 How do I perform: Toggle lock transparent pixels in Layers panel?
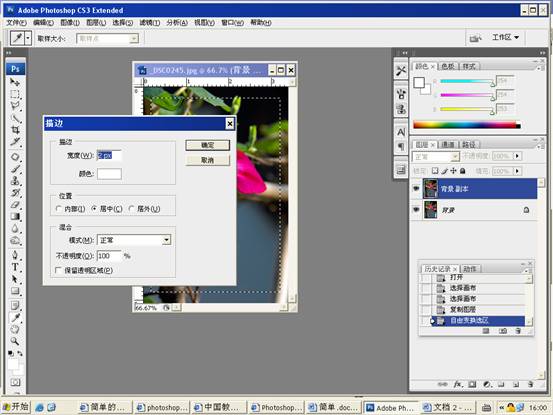(435, 171)
